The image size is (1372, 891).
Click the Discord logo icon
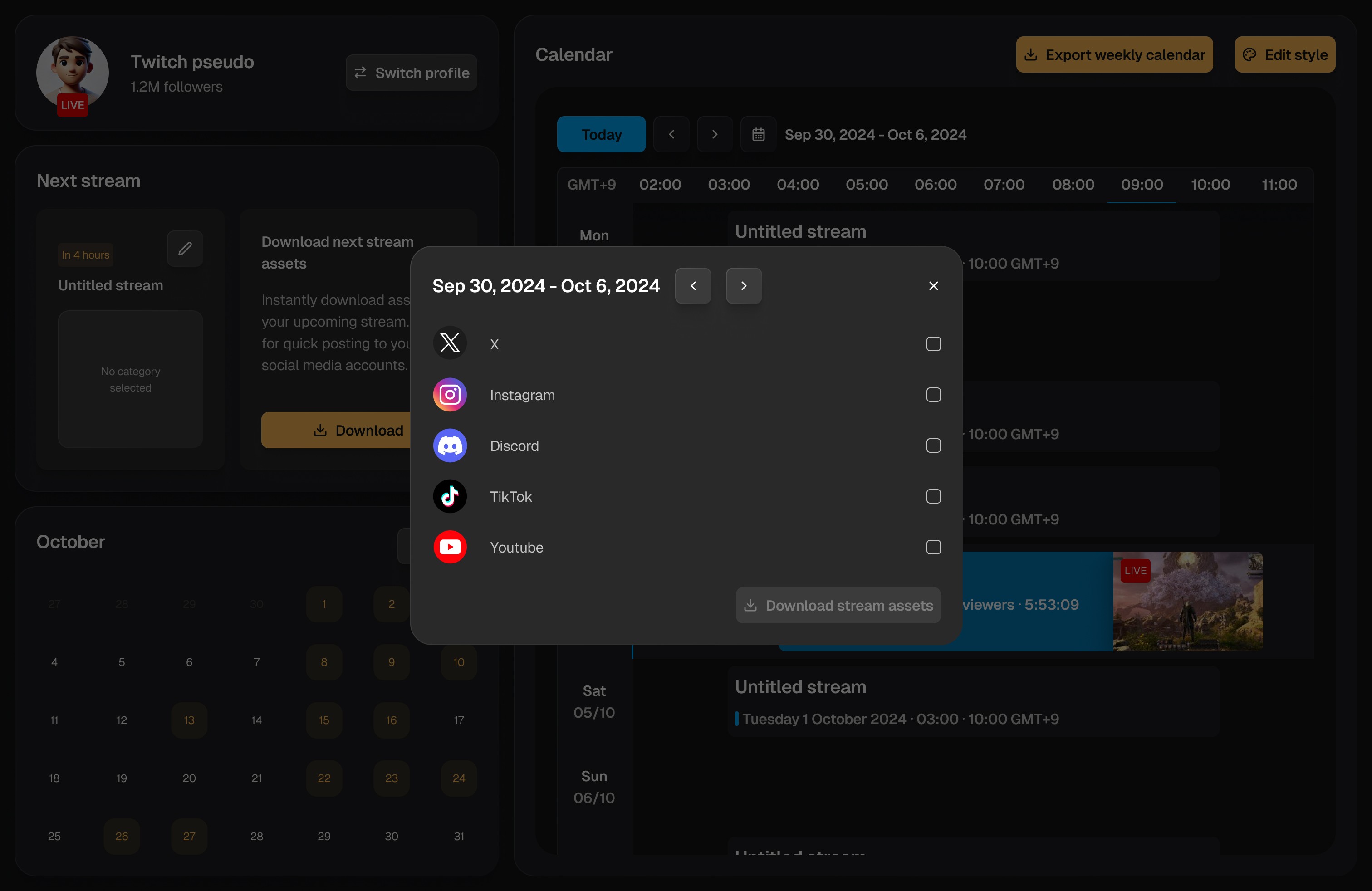point(450,445)
